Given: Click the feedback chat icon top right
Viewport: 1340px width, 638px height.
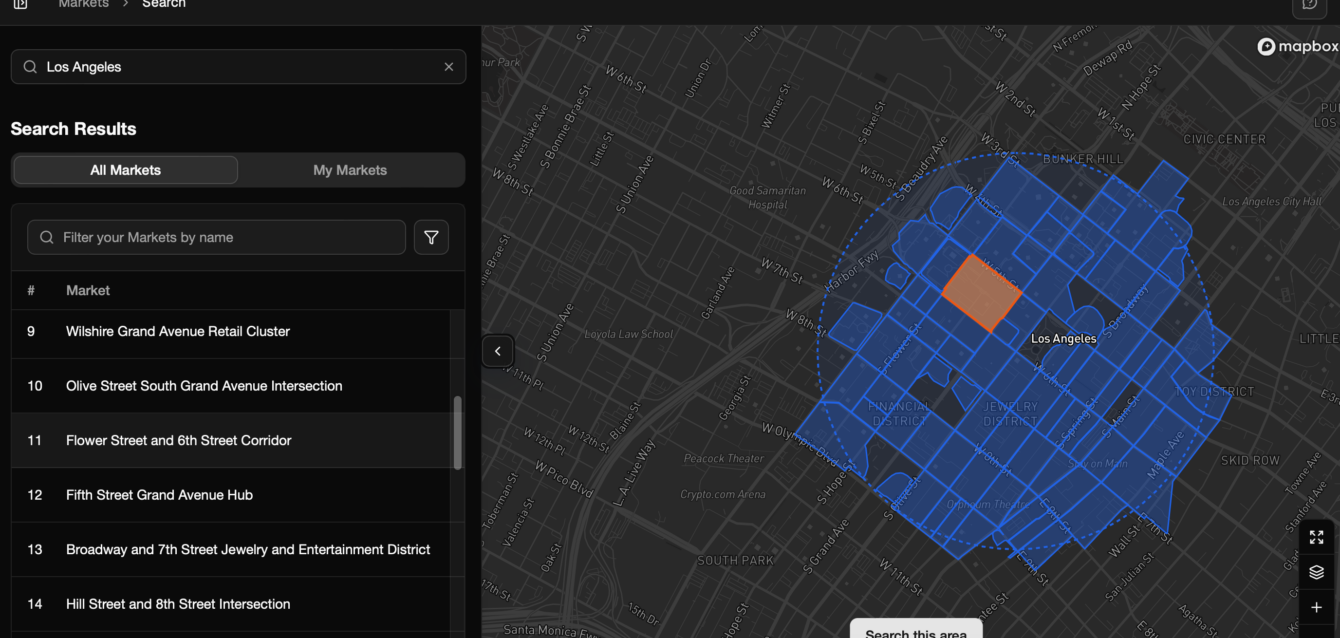Looking at the screenshot, I should [x=1310, y=5].
